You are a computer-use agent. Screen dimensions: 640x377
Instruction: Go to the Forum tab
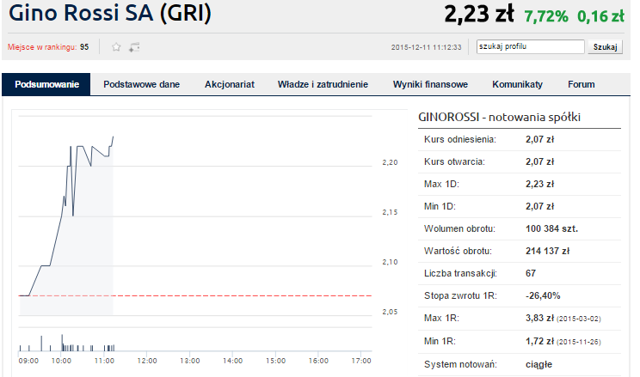581,84
